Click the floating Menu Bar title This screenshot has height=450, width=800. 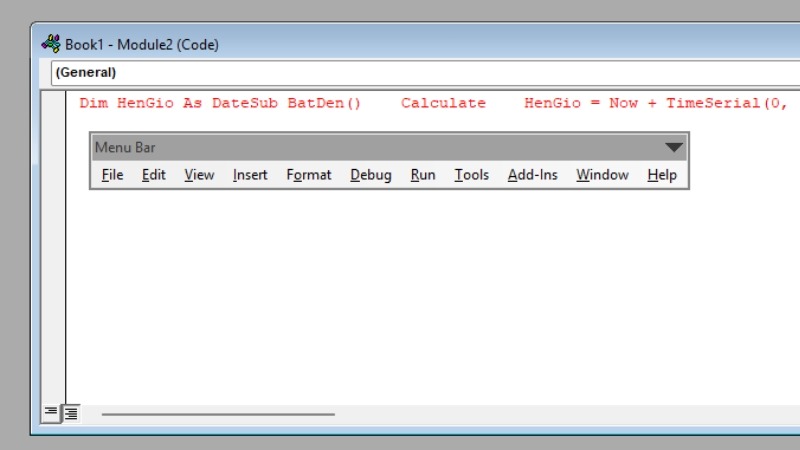pos(125,148)
